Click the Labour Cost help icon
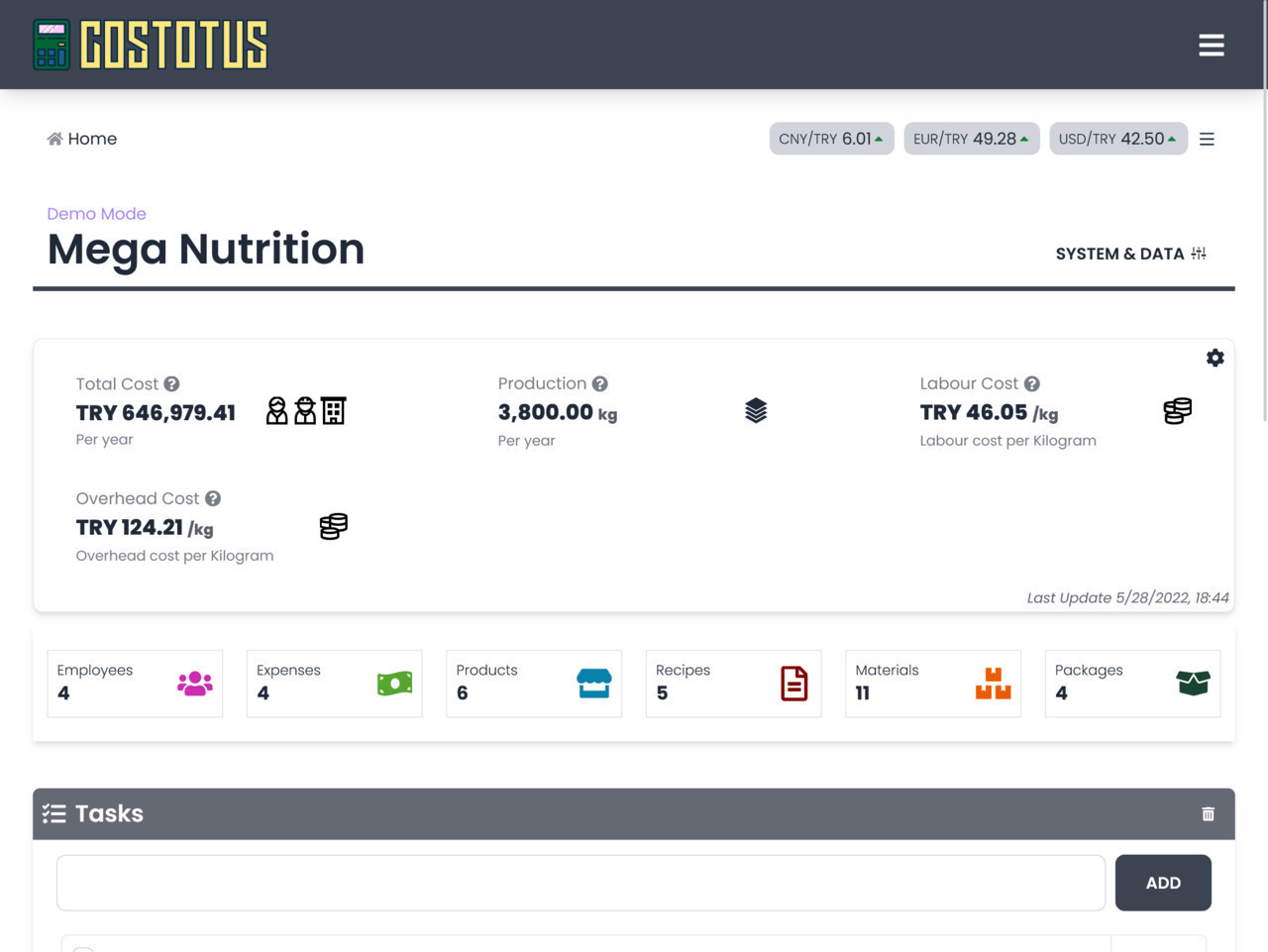The image size is (1268, 952). coord(1031,384)
